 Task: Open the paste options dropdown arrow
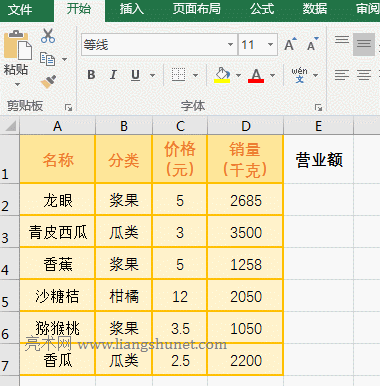point(17,85)
